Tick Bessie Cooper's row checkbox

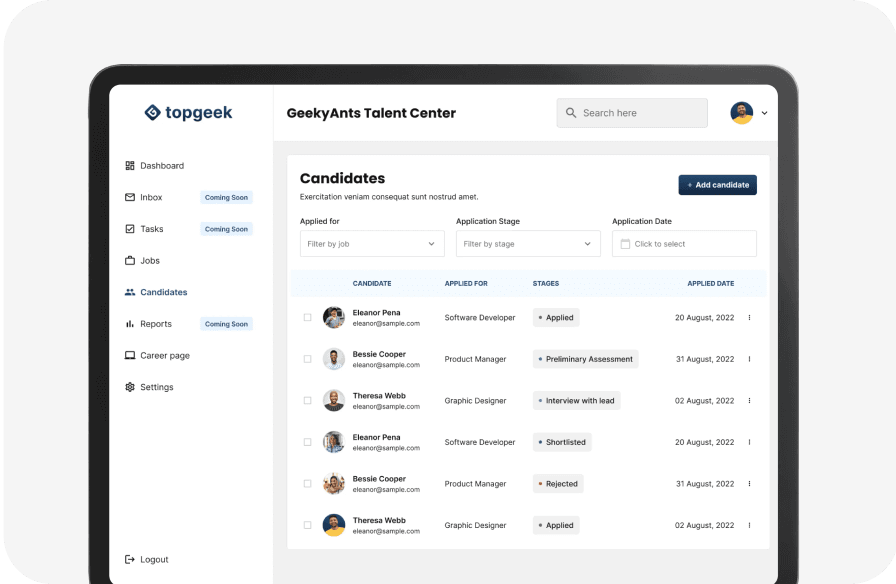pos(307,358)
